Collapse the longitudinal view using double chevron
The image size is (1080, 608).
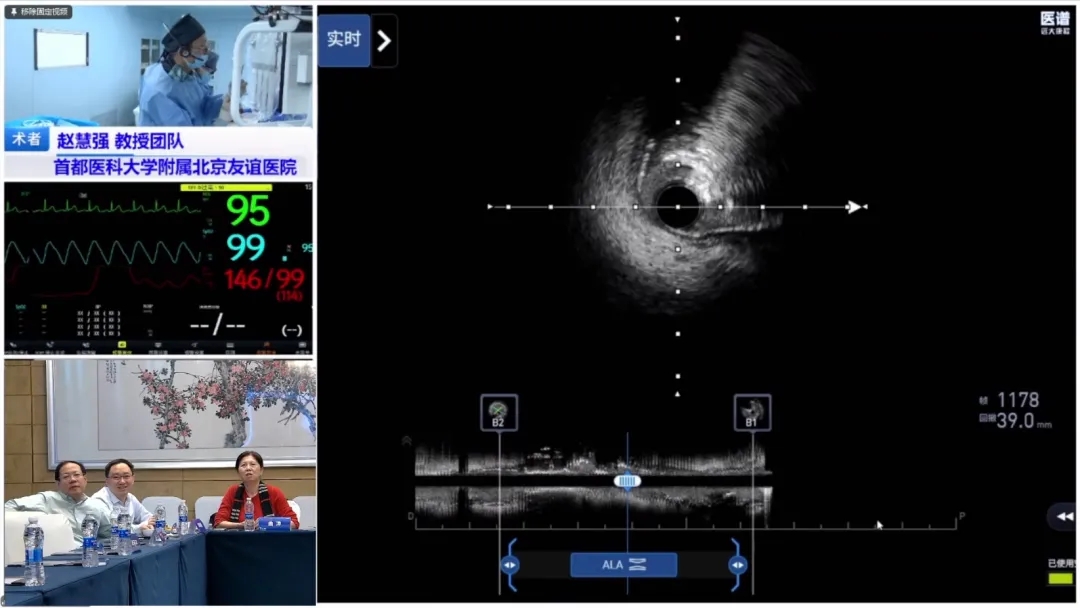click(x=1064, y=517)
